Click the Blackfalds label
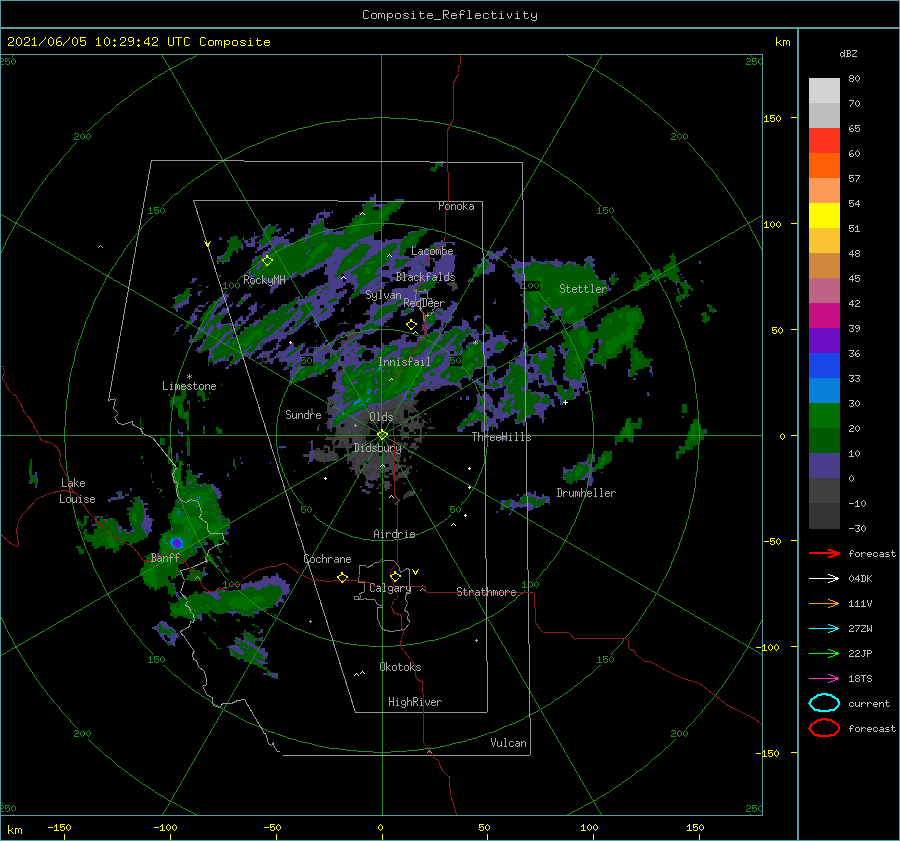The height and width of the screenshot is (841, 900). coord(425,277)
